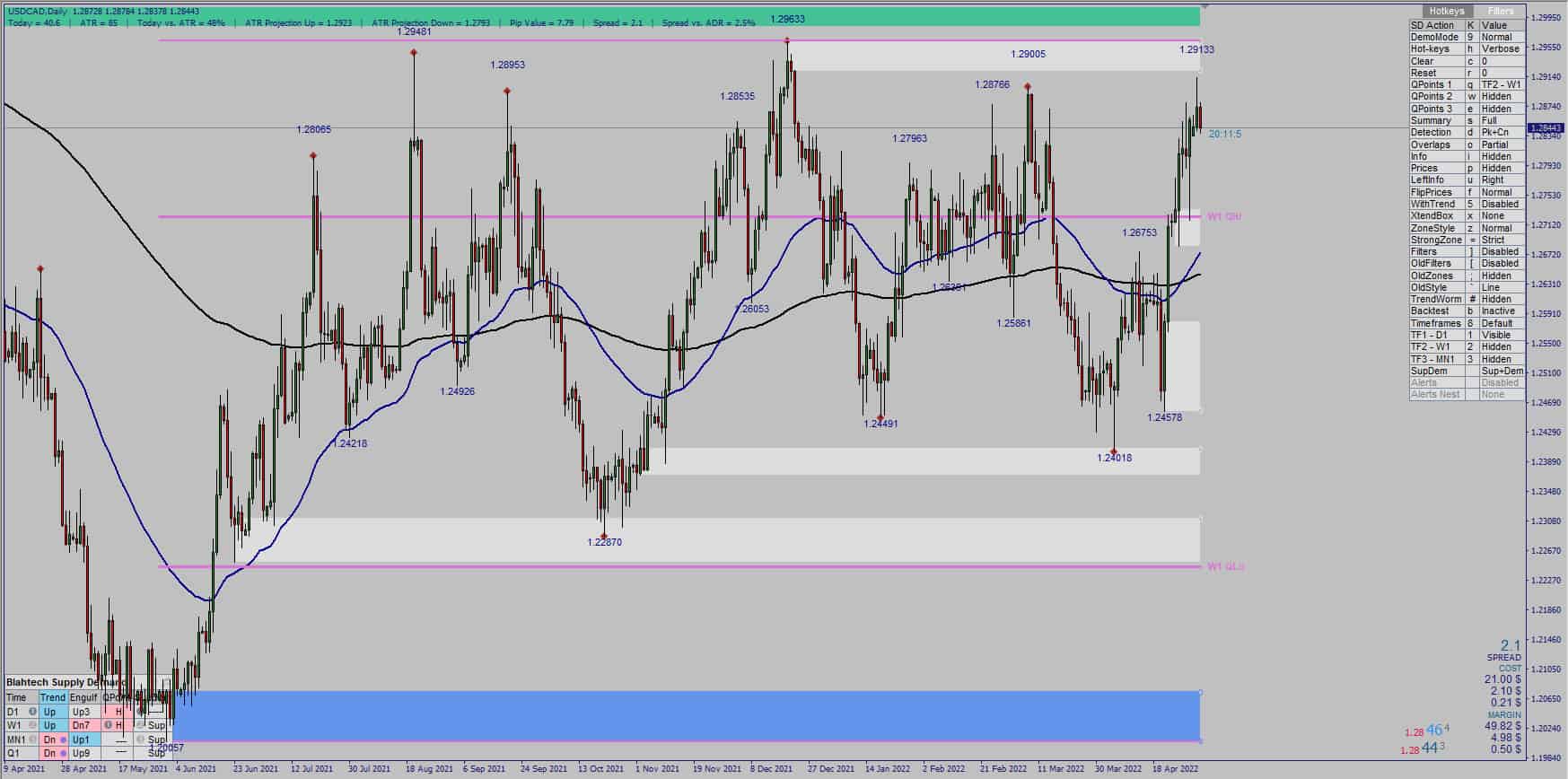1568x779 pixels.
Task: Open the Hotkeys tab
Action: click(x=1446, y=11)
